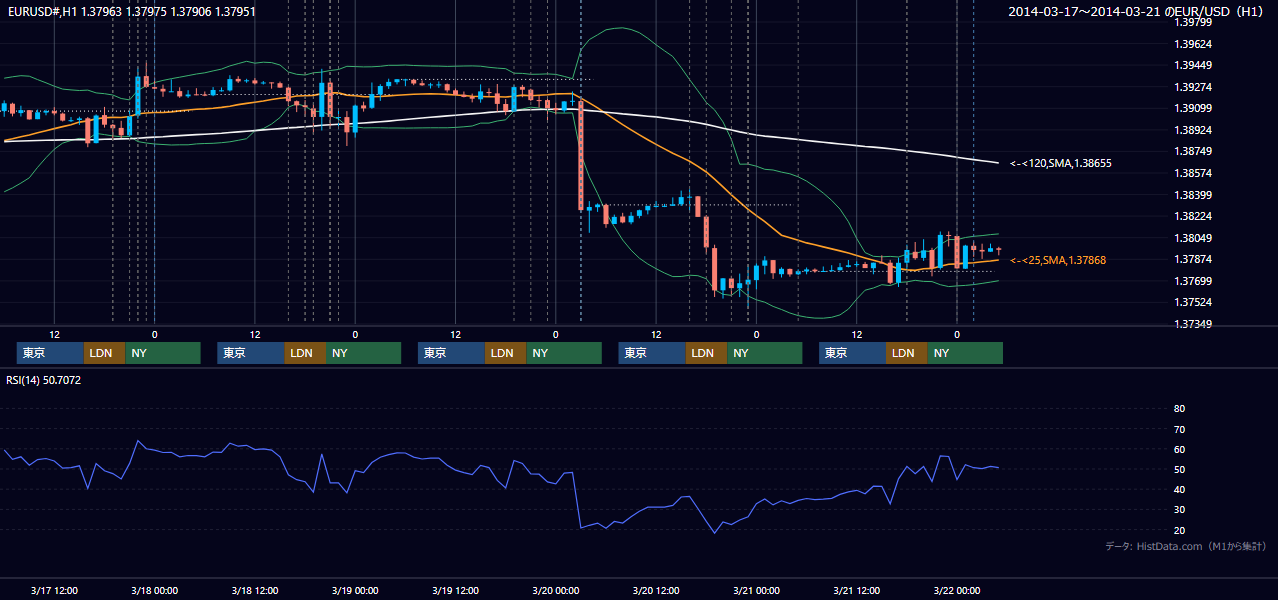Click the HistData.com data credit text

[x=1185, y=546]
